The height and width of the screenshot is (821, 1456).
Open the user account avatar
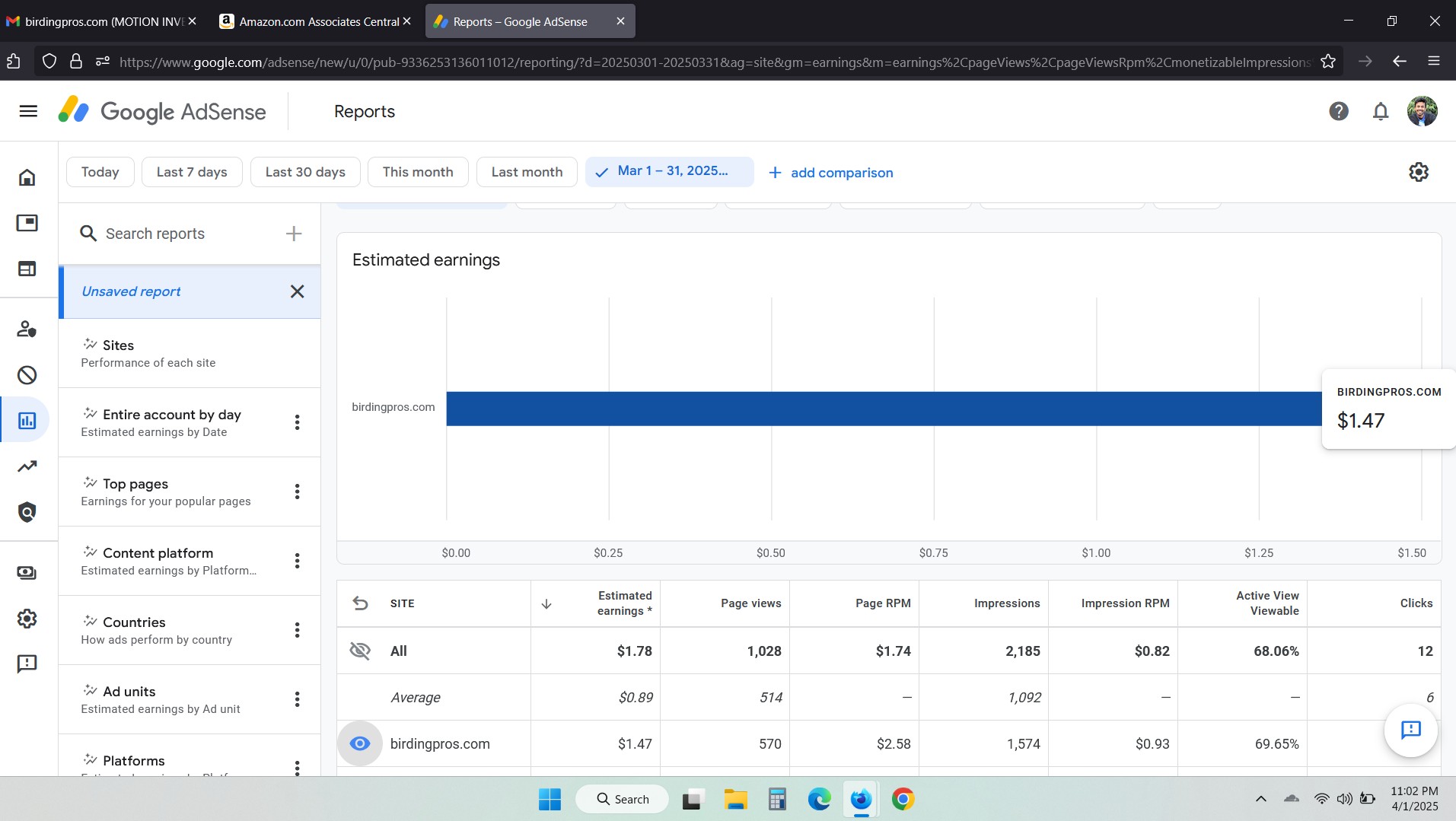(x=1422, y=111)
